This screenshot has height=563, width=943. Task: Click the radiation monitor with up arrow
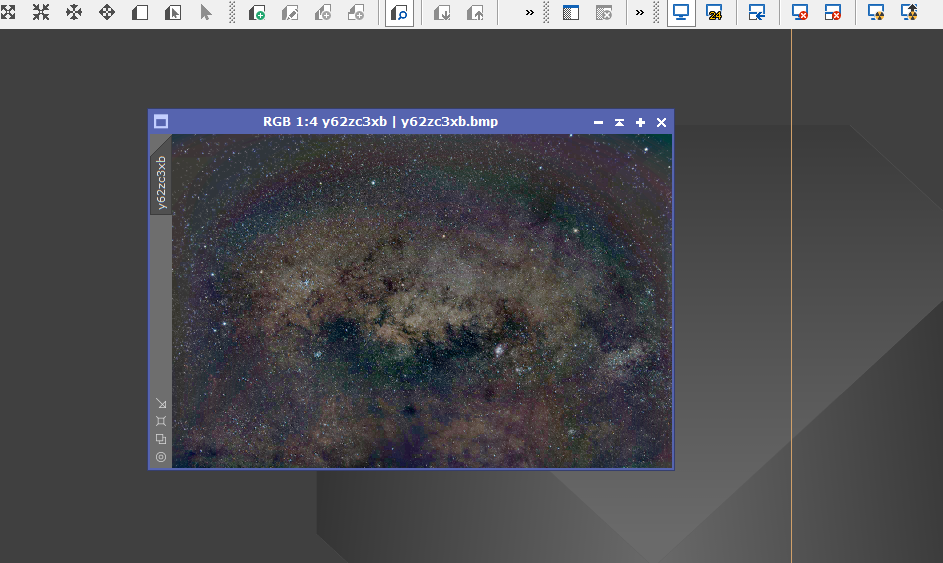[x=909, y=12]
